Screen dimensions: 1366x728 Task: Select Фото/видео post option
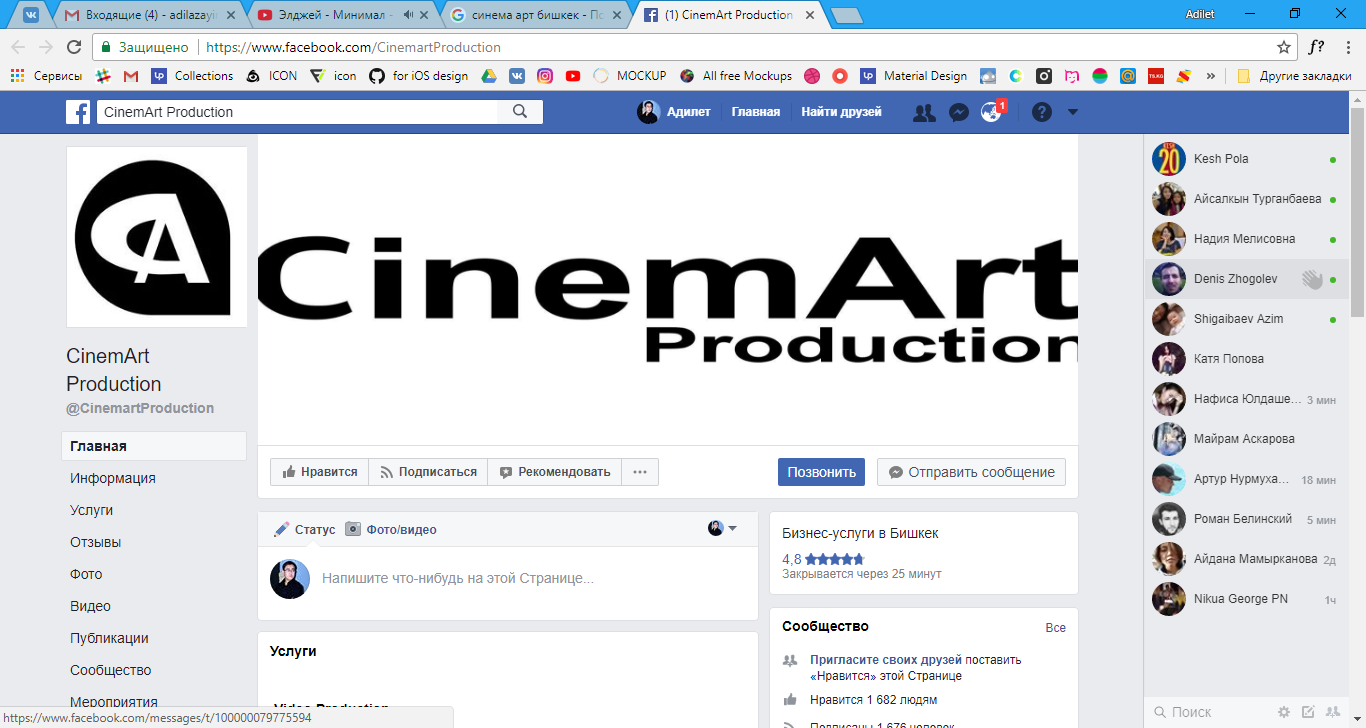(391, 529)
